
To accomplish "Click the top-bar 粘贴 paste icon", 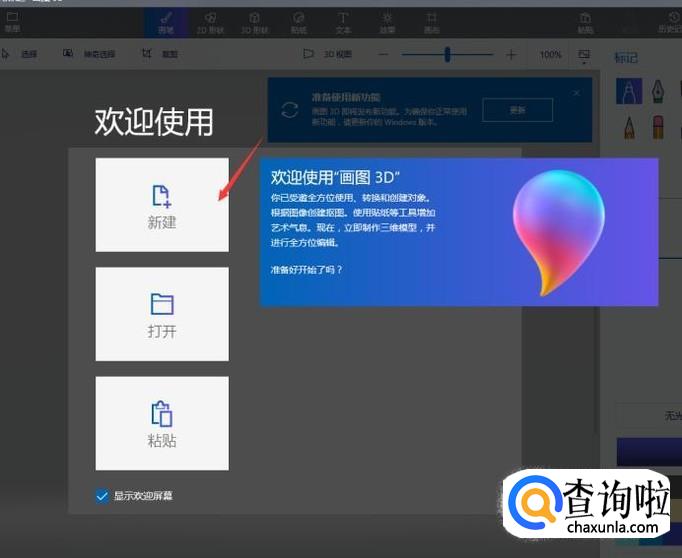I will click(585, 23).
